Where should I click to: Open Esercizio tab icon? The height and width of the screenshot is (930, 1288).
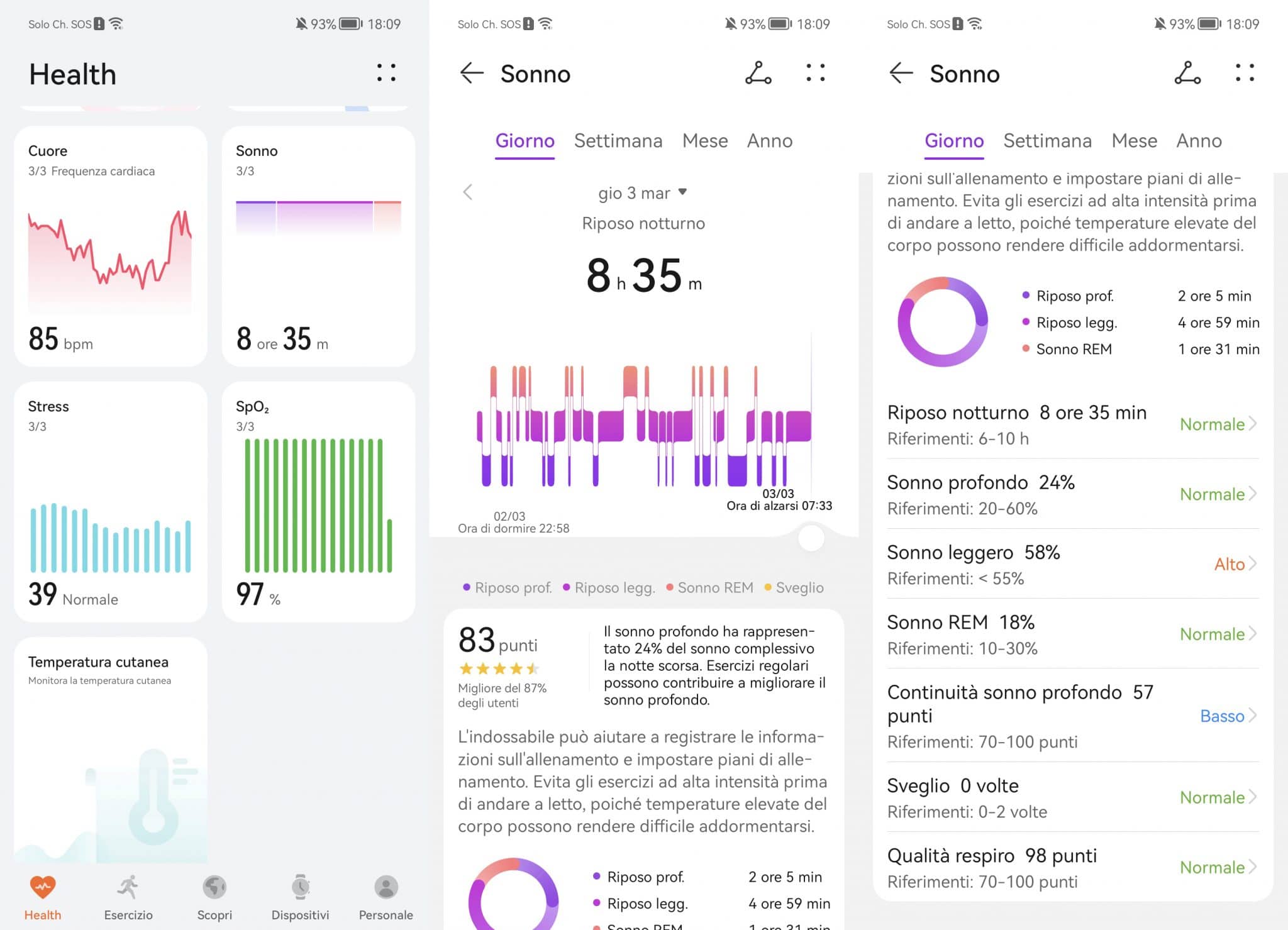128,893
